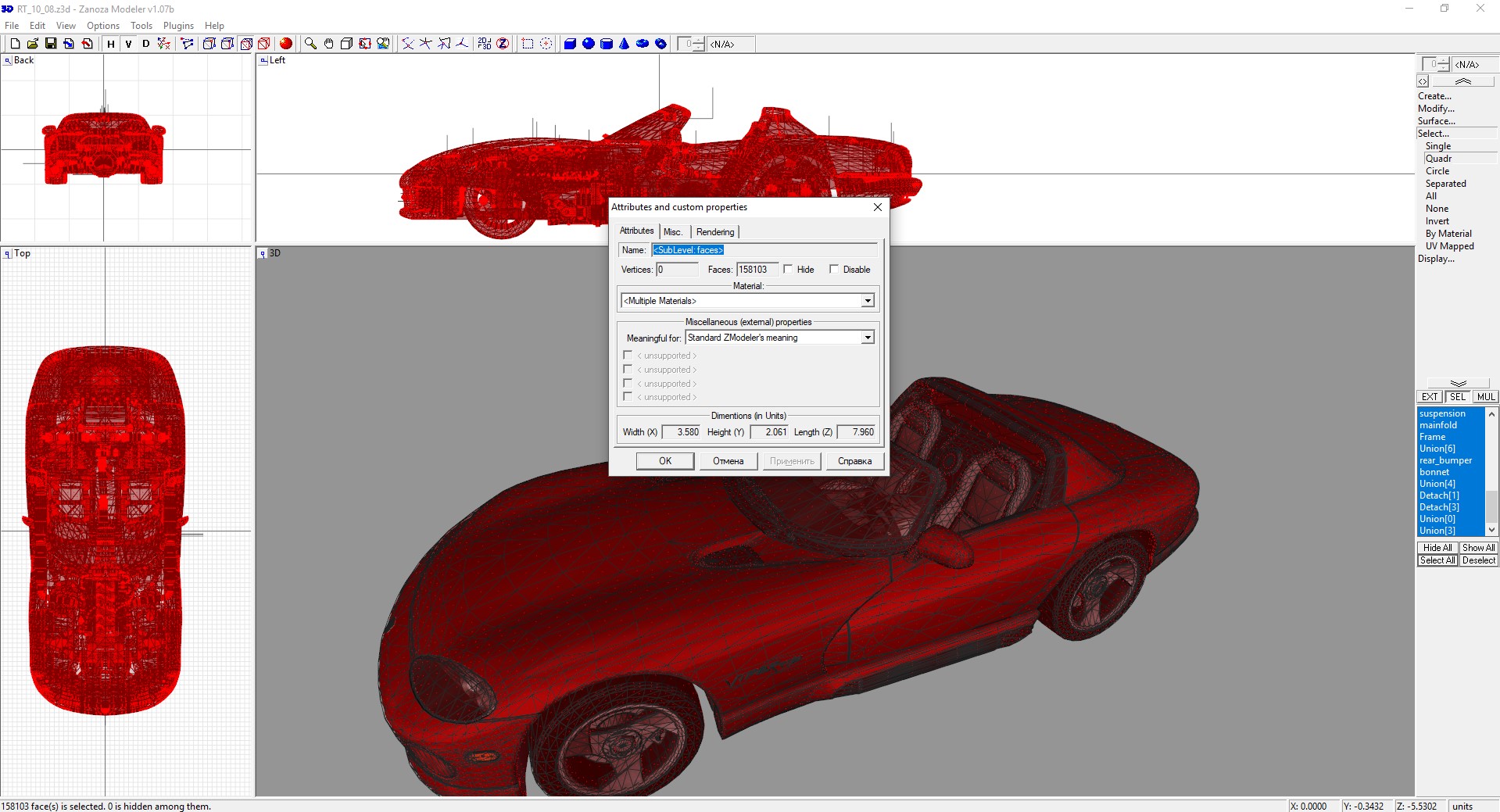Click the Name input field

click(x=764, y=250)
